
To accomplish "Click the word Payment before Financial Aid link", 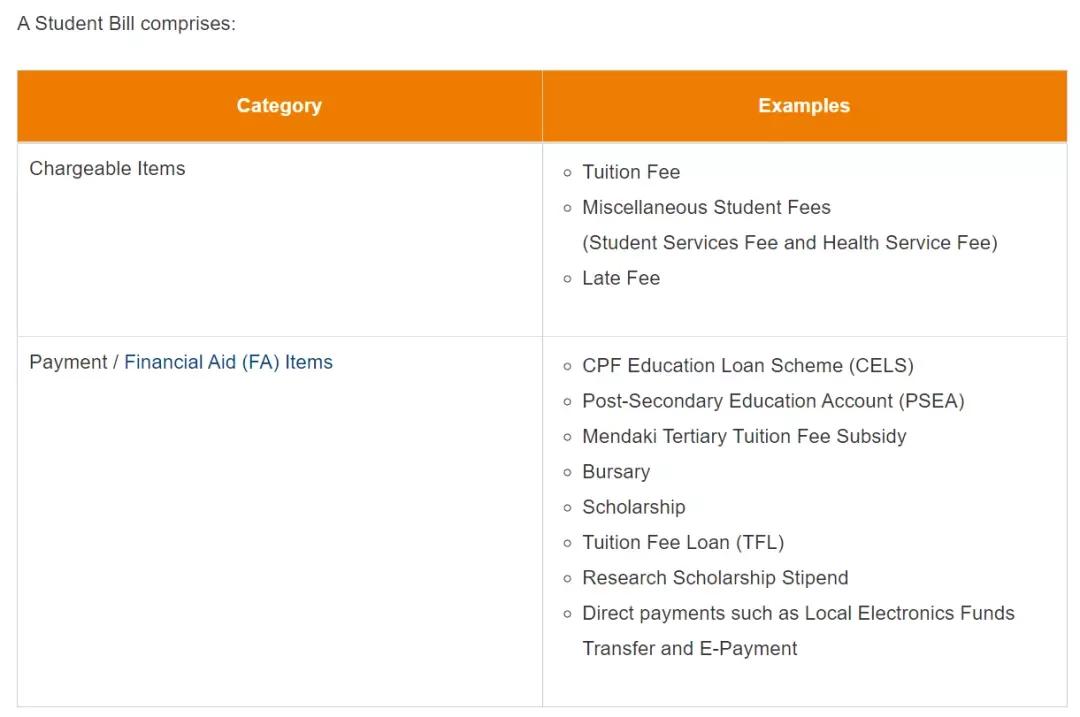I will coord(68,362).
